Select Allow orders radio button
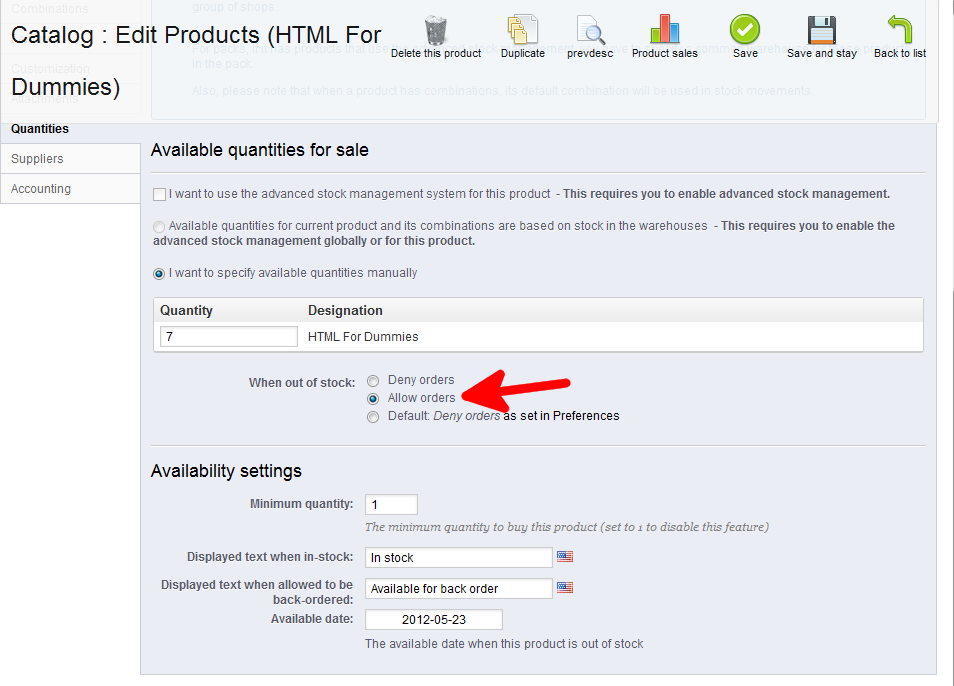Image resolution: width=954 pixels, height=686 pixels. pos(373,399)
